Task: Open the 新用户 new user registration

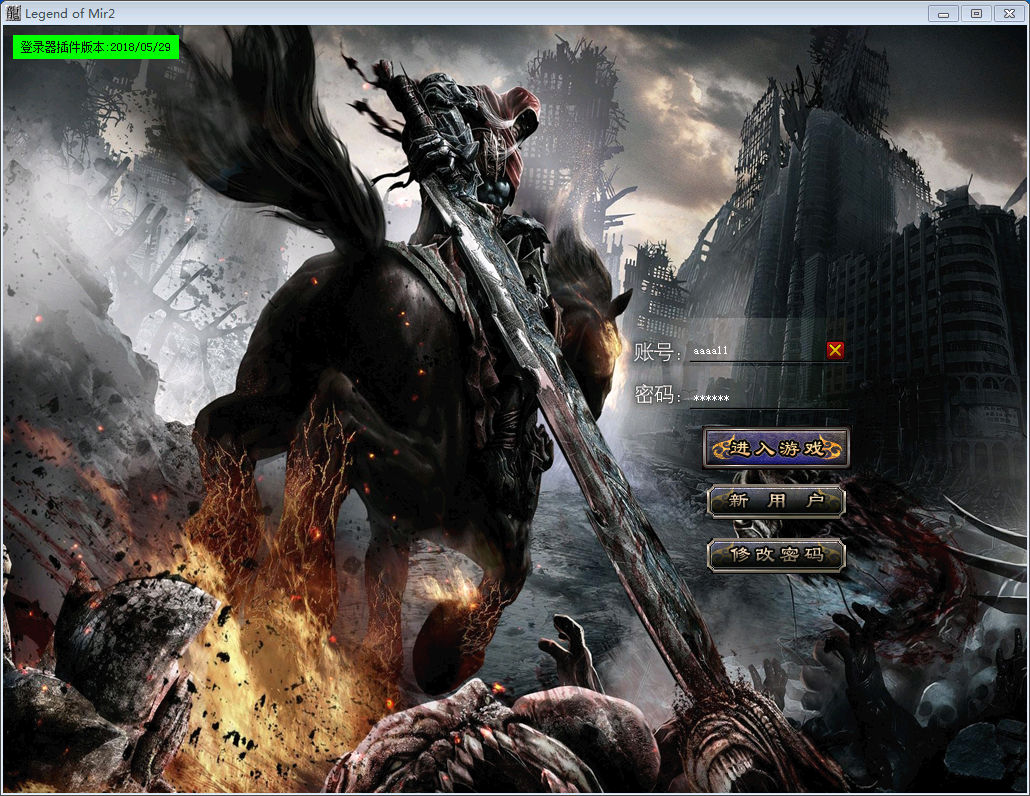Action: point(776,501)
